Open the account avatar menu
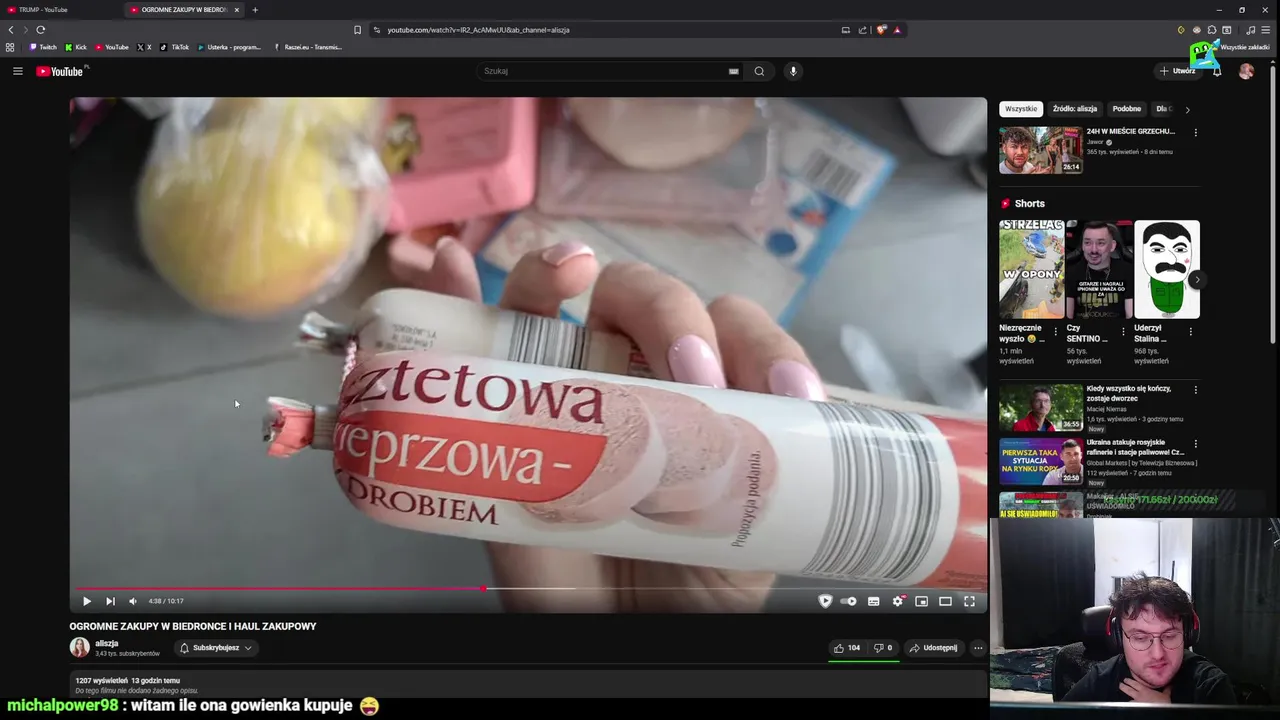 point(1246,71)
